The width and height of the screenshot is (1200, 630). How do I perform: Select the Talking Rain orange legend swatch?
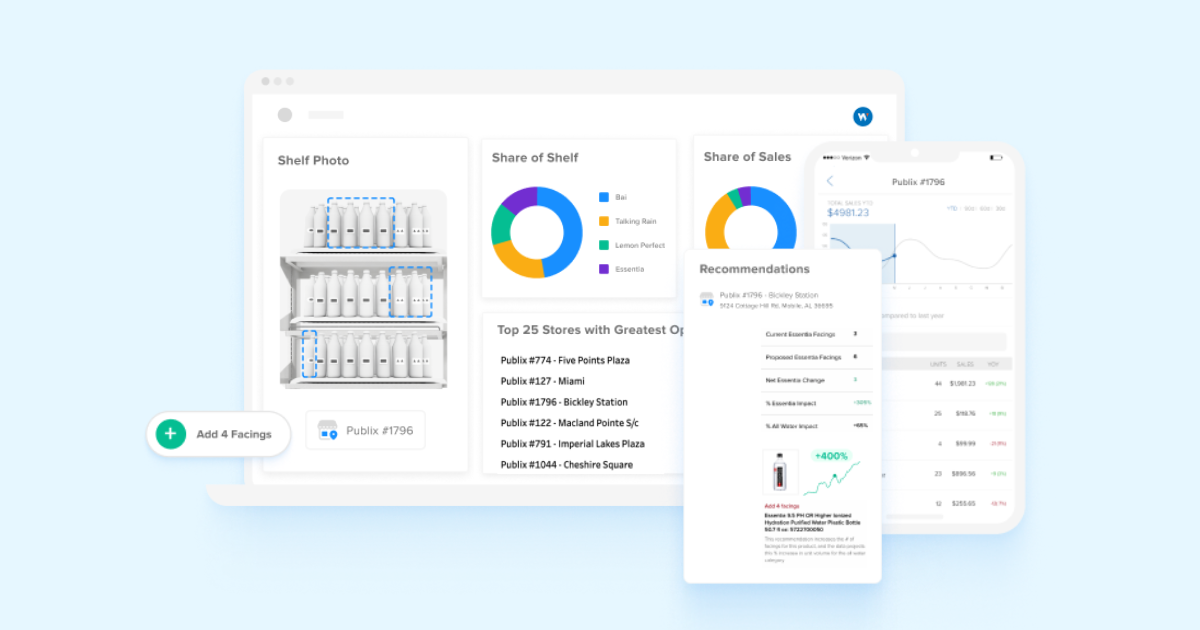tap(604, 221)
